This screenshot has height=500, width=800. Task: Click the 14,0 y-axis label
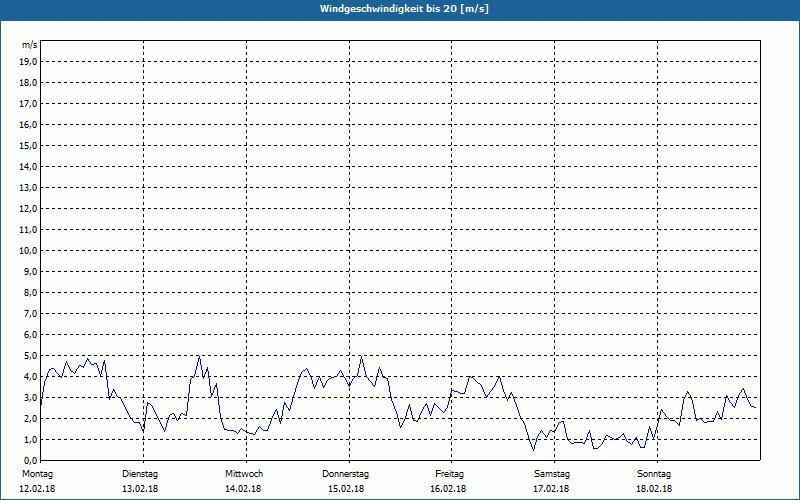28,166
